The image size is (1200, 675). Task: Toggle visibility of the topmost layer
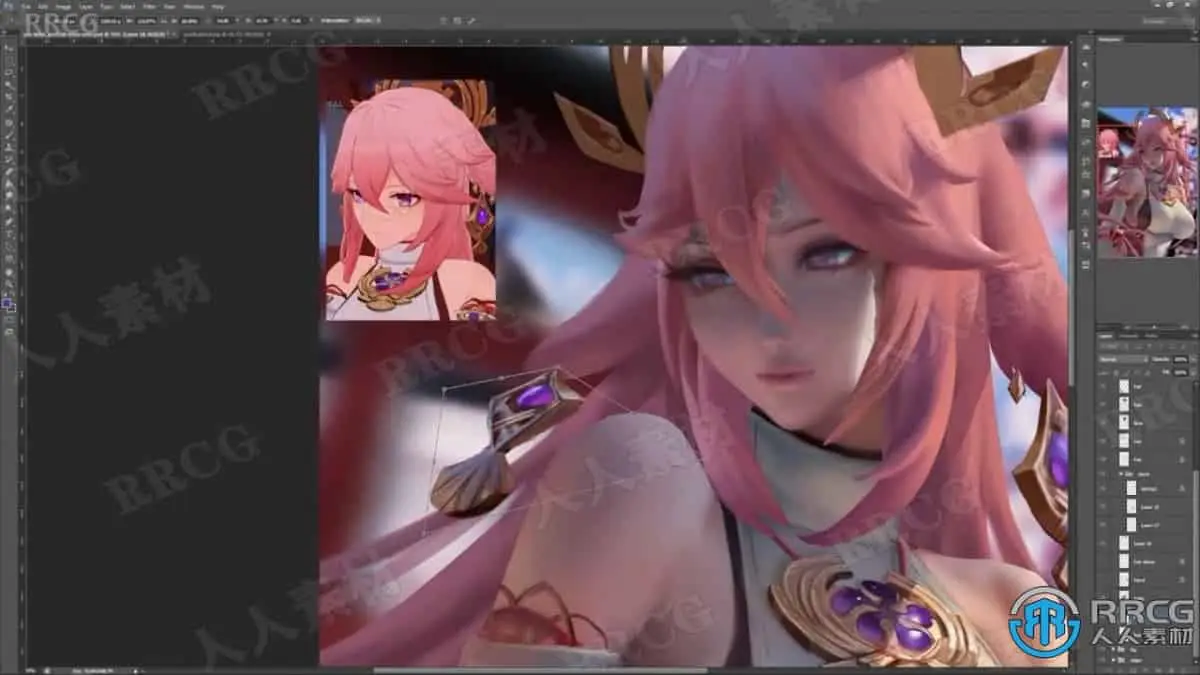pos(1102,386)
